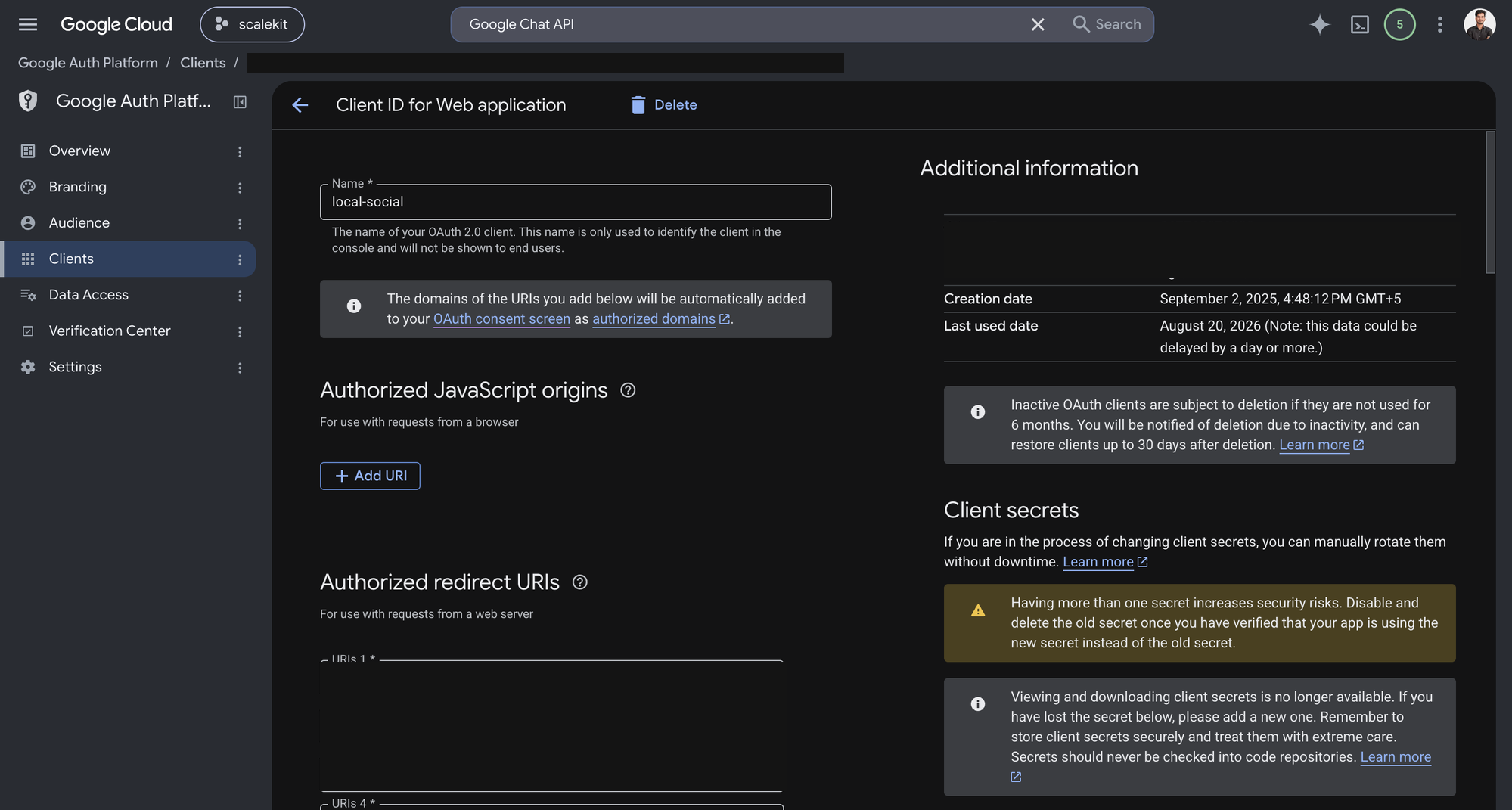Follow the OAuth consent screen link
This screenshot has width=1512, height=810.
[x=501, y=319]
